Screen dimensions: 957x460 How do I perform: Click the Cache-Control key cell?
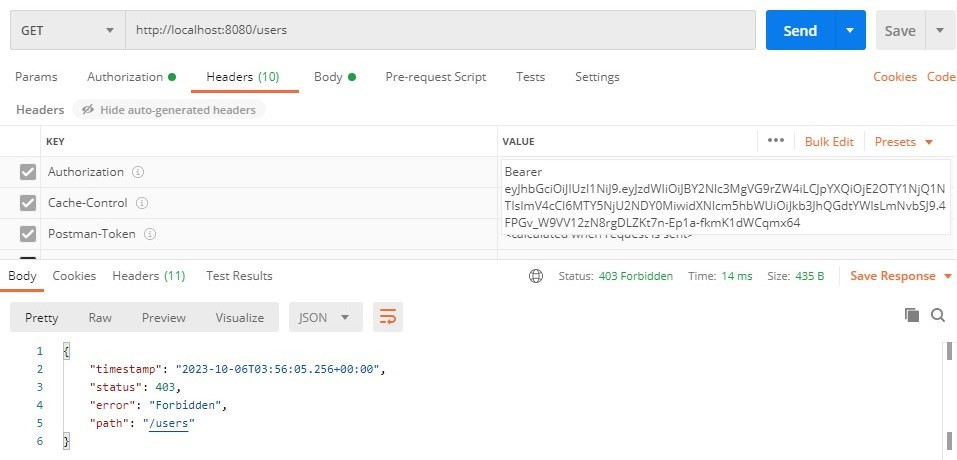(x=269, y=203)
